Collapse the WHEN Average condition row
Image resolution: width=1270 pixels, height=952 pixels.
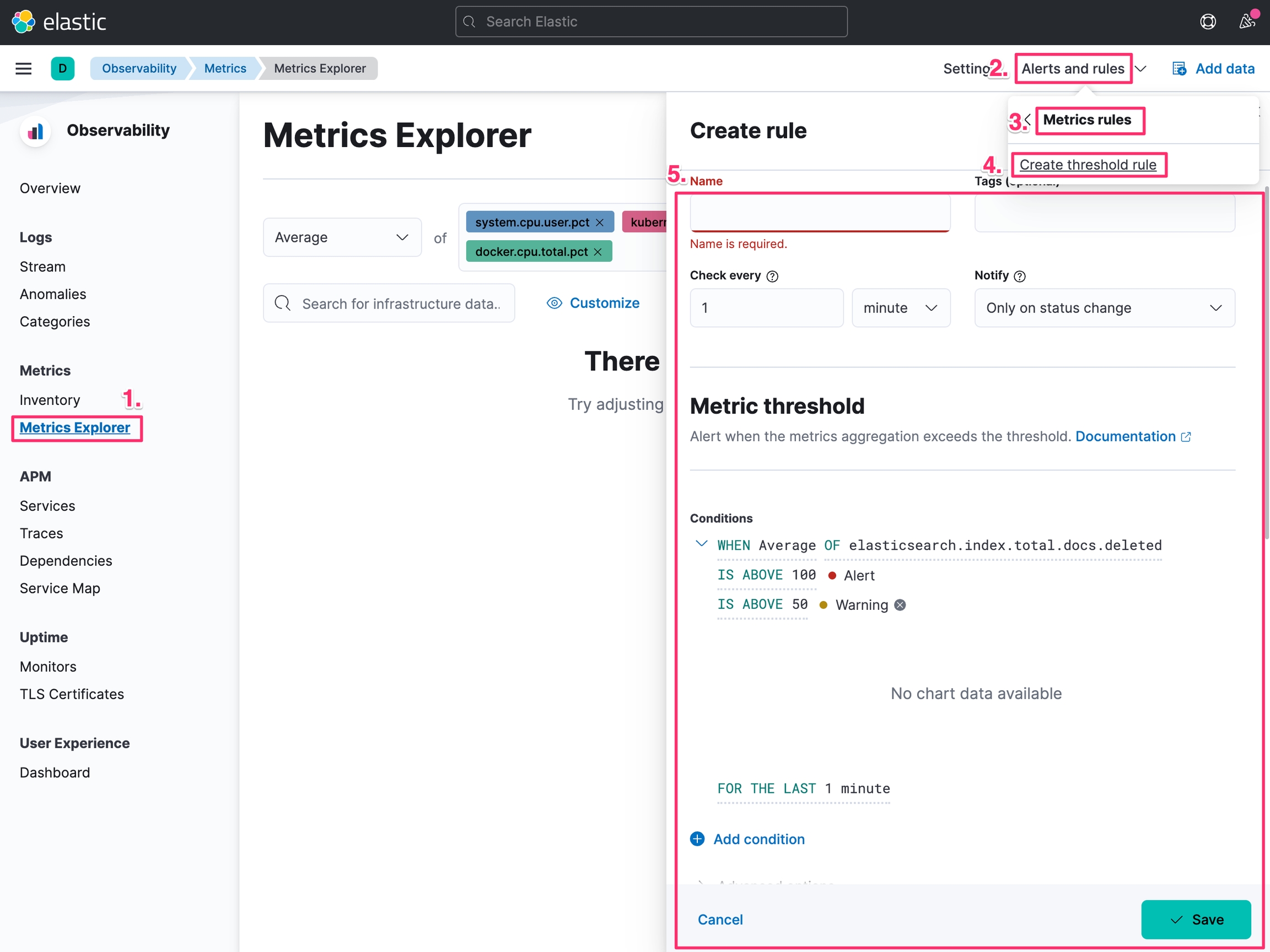click(x=701, y=544)
